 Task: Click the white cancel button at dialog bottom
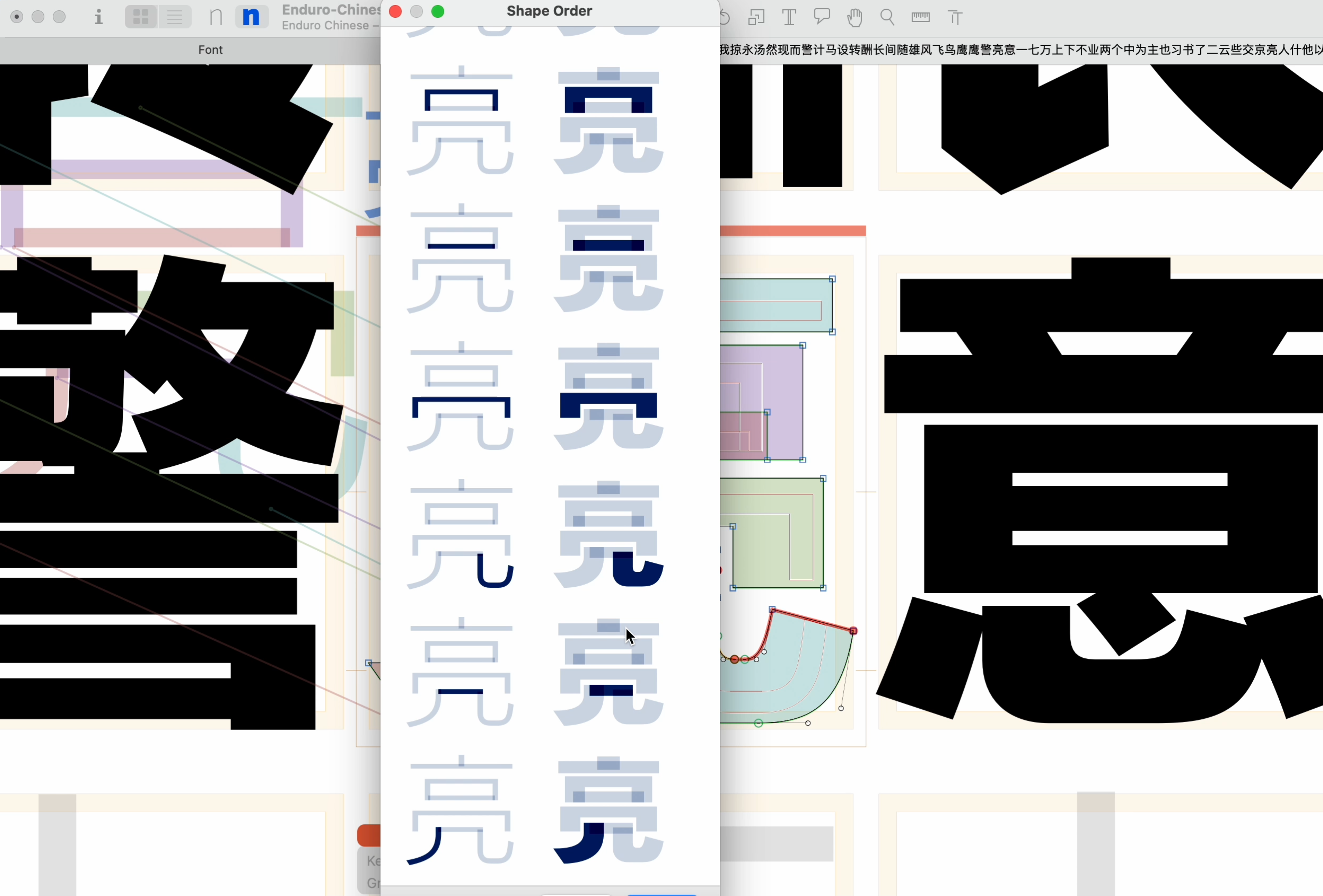(576, 894)
